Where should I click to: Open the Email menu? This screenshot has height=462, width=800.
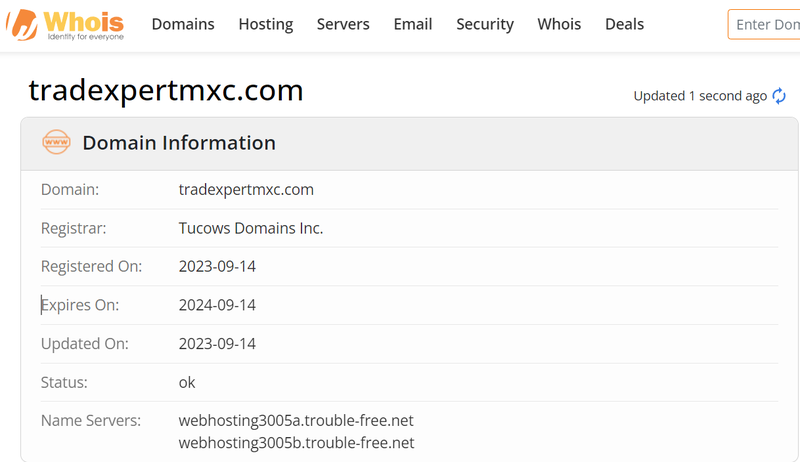point(413,24)
